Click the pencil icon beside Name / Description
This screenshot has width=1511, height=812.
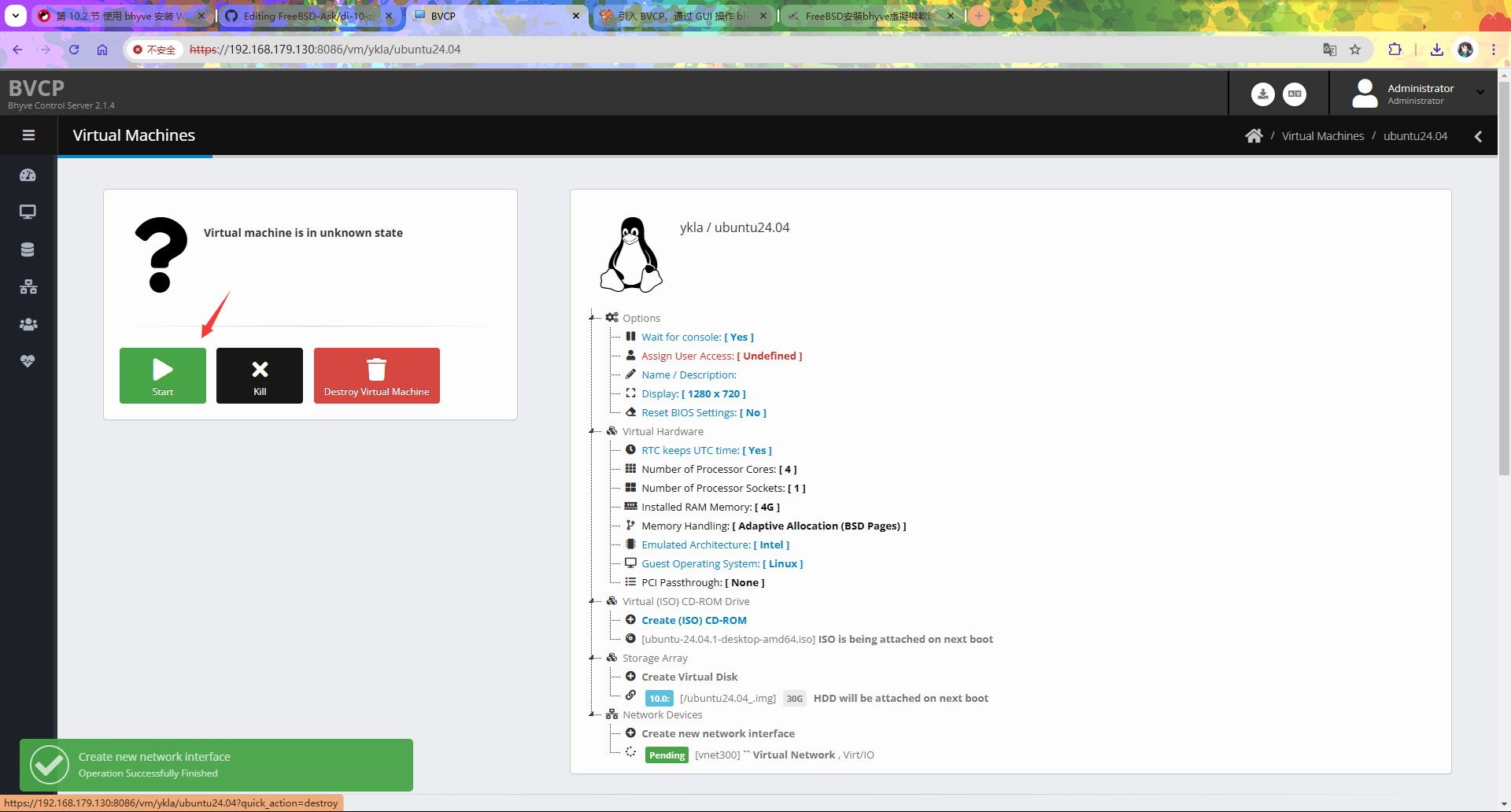click(x=630, y=374)
